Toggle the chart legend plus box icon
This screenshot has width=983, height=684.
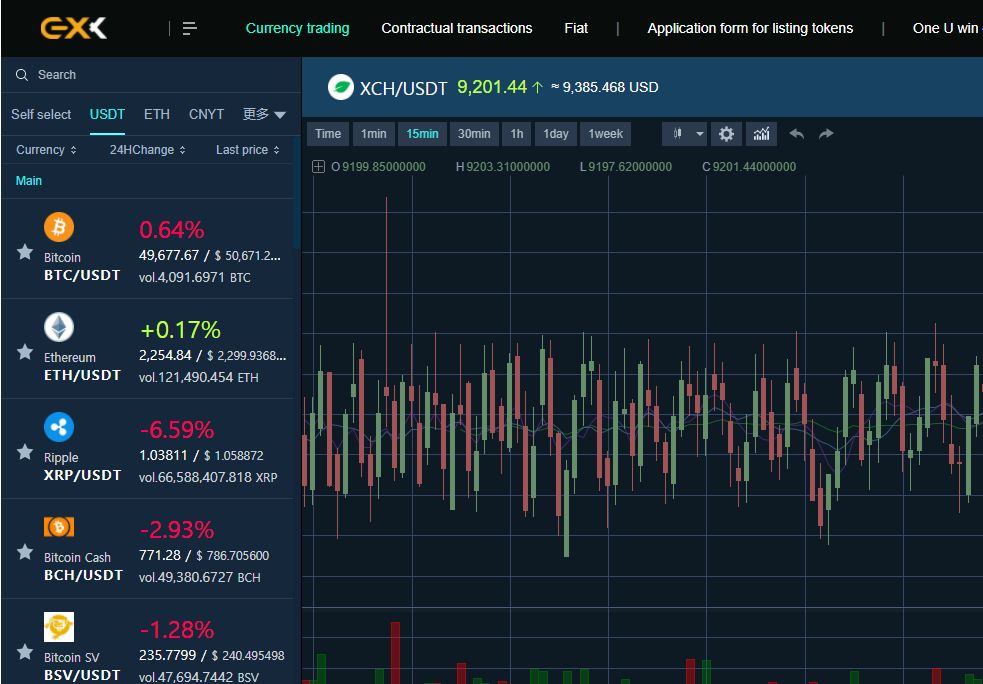(x=318, y=167)
